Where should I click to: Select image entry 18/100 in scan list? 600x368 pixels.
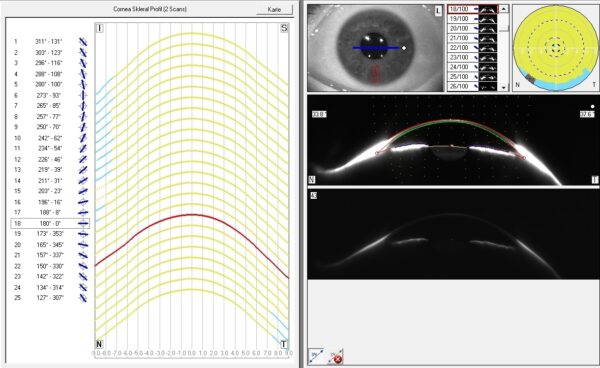click(473, 9)
